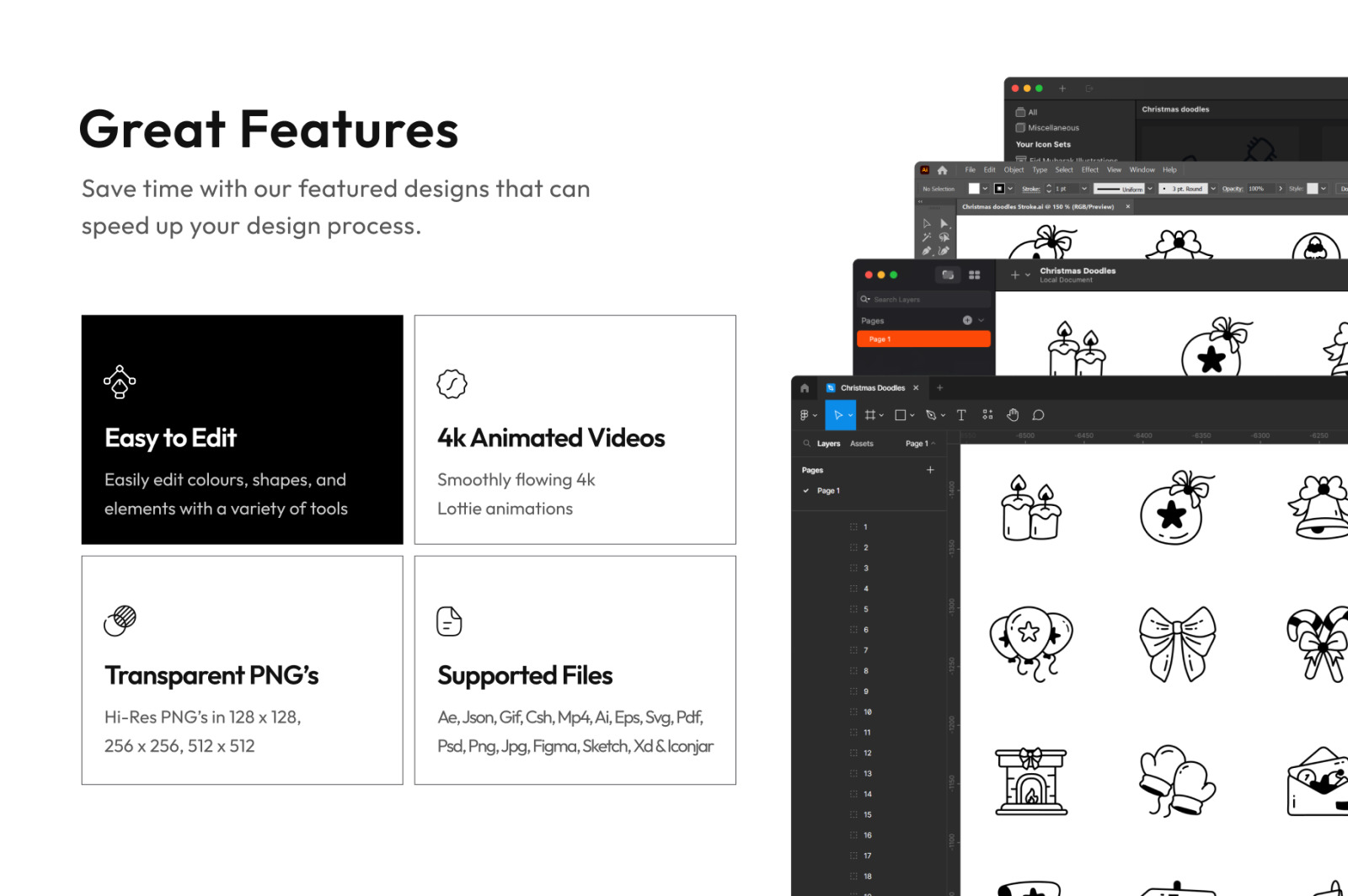
Task: Close the Christmas Doodles tab in Figma
Action: [x=916, y=388]
